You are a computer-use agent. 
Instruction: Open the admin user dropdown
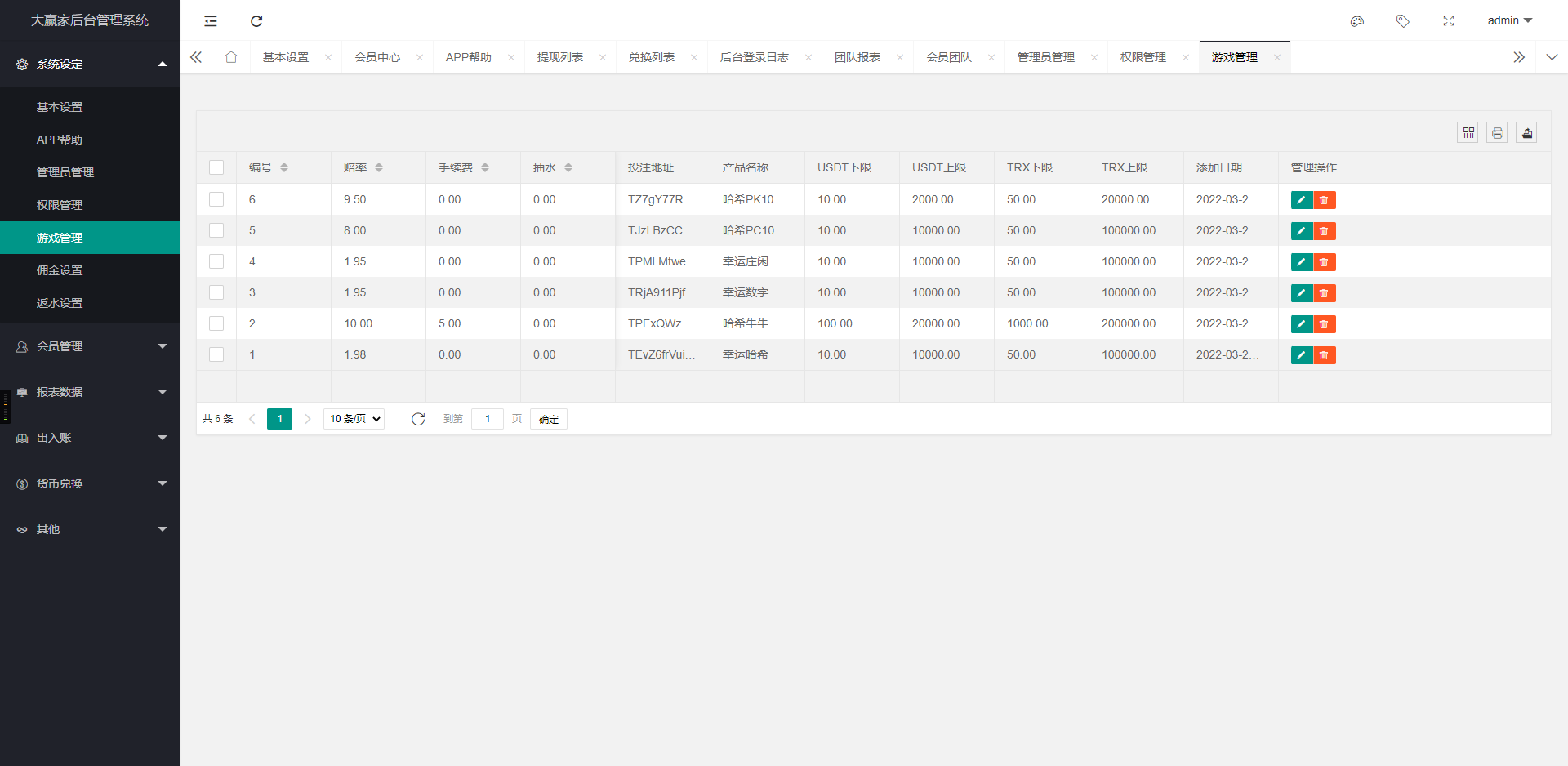[x=1509, y=21]
